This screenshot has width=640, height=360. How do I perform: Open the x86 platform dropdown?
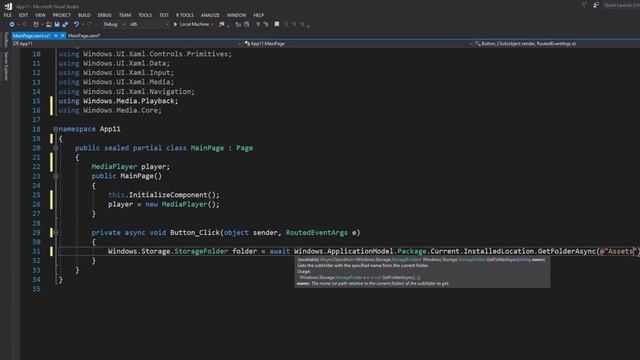click(x=149, y=24)
